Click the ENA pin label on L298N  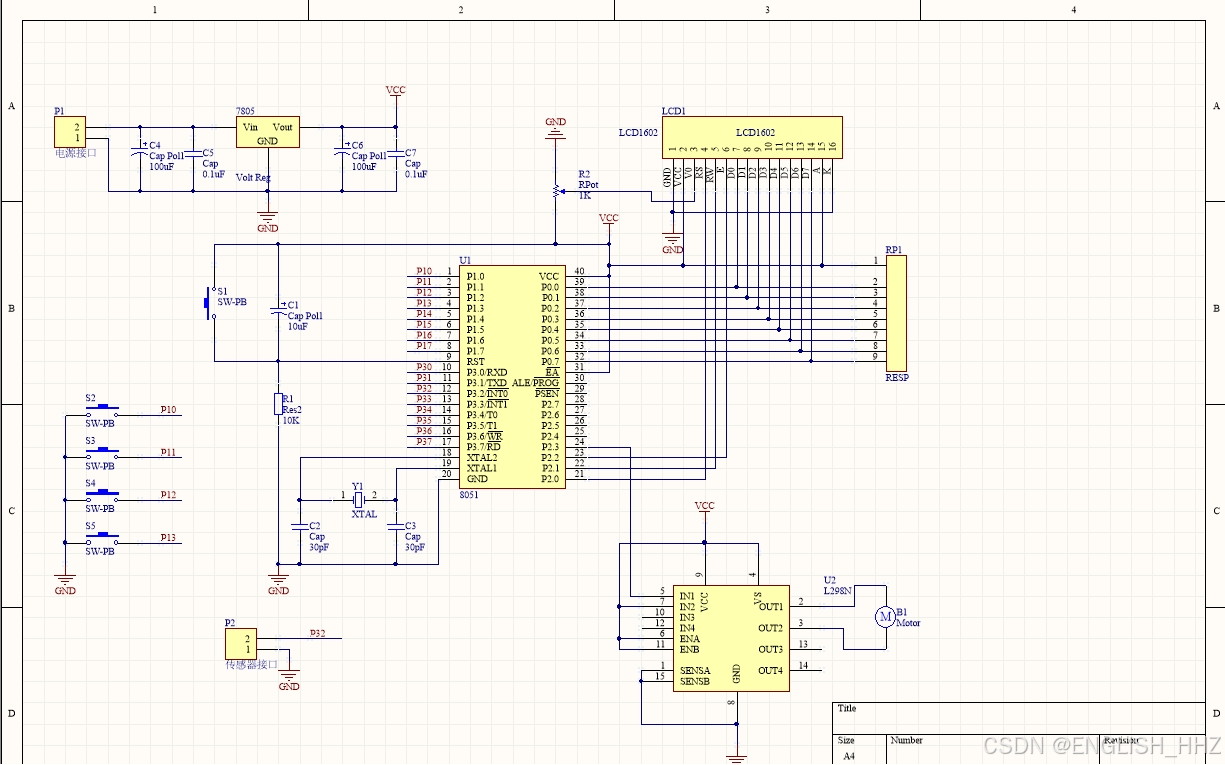click(x=689, y=638)
